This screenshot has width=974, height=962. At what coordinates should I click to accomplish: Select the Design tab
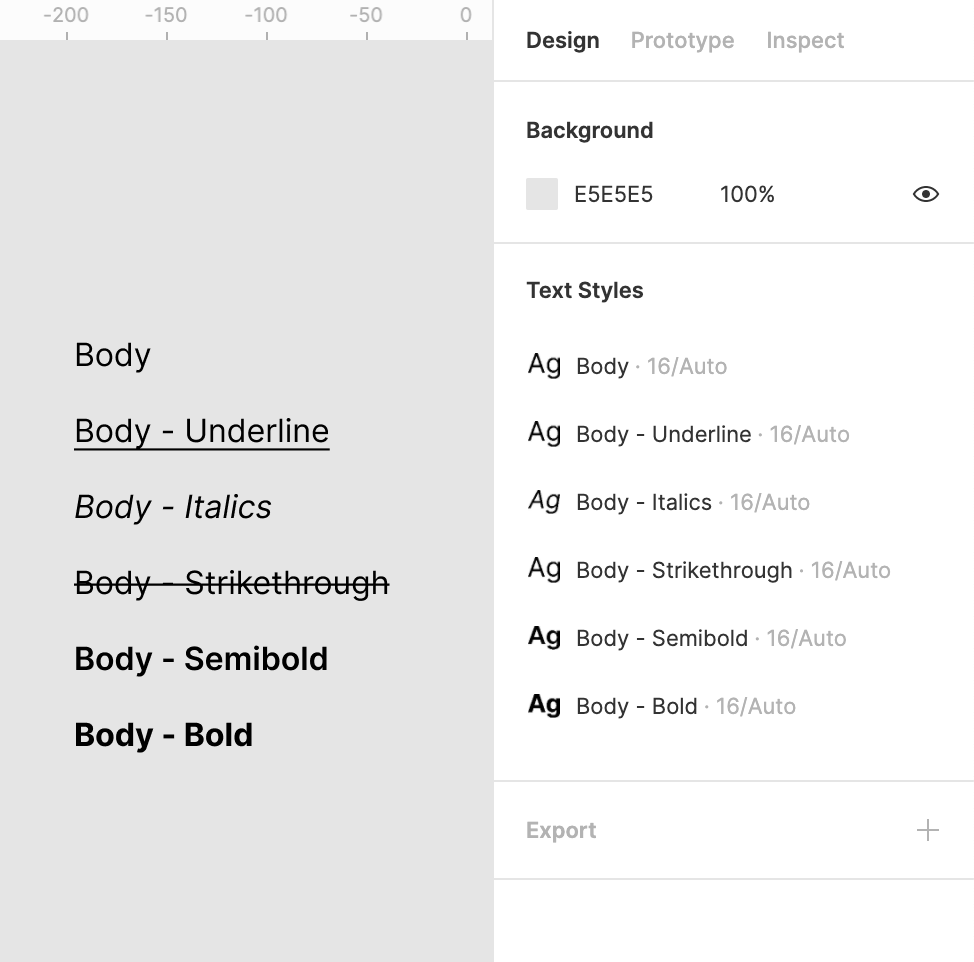point(563,41)
